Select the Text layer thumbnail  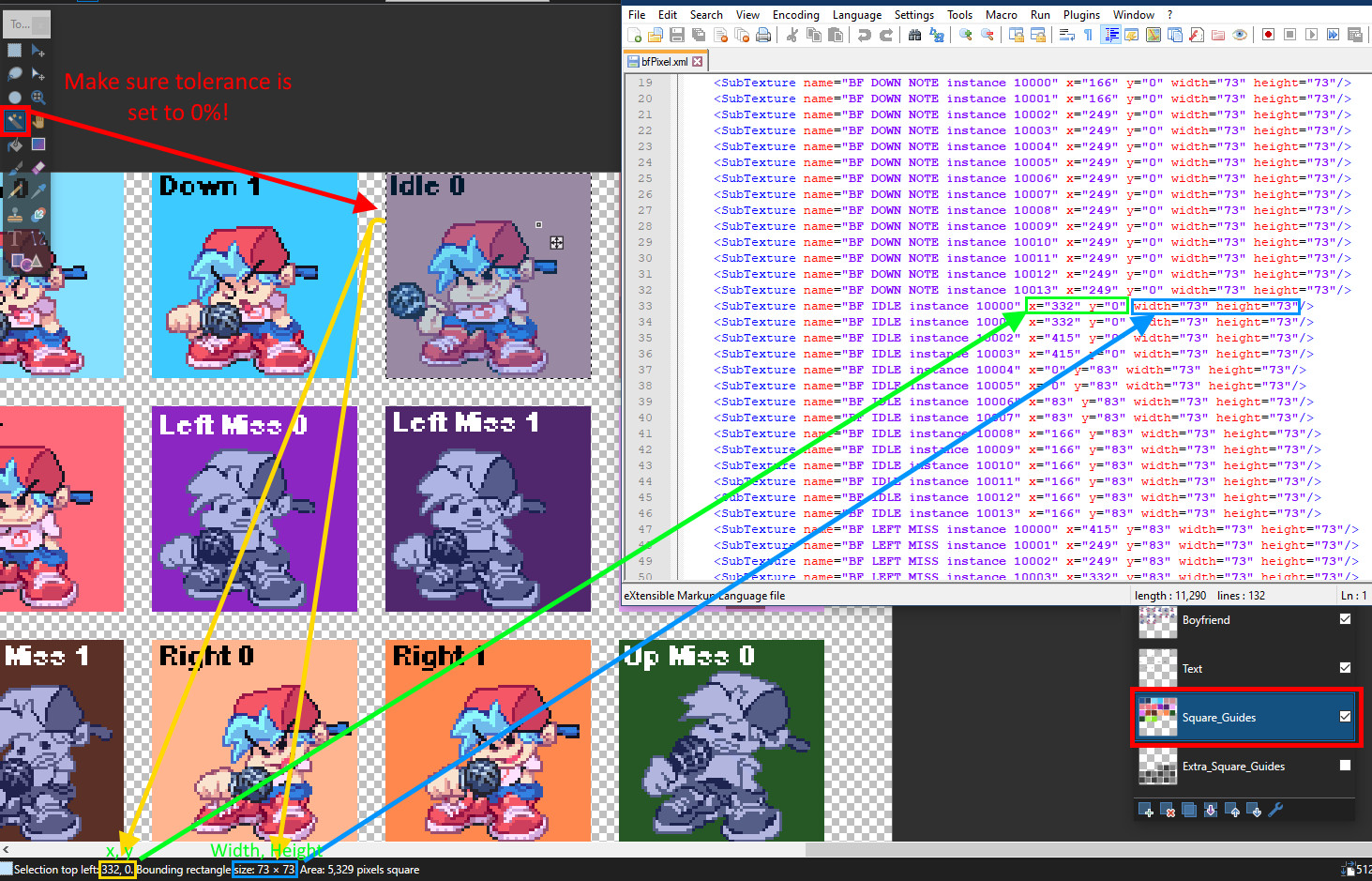(x=1157, y=668)
